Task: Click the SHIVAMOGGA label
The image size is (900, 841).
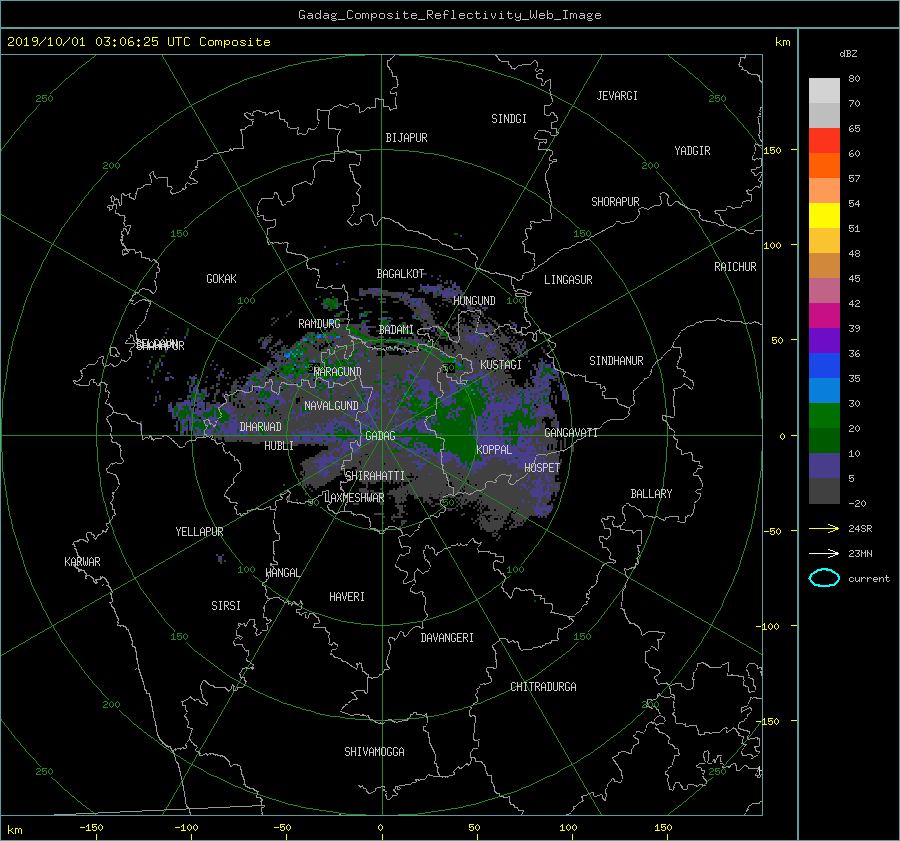Action: click(x=374, y=751)
